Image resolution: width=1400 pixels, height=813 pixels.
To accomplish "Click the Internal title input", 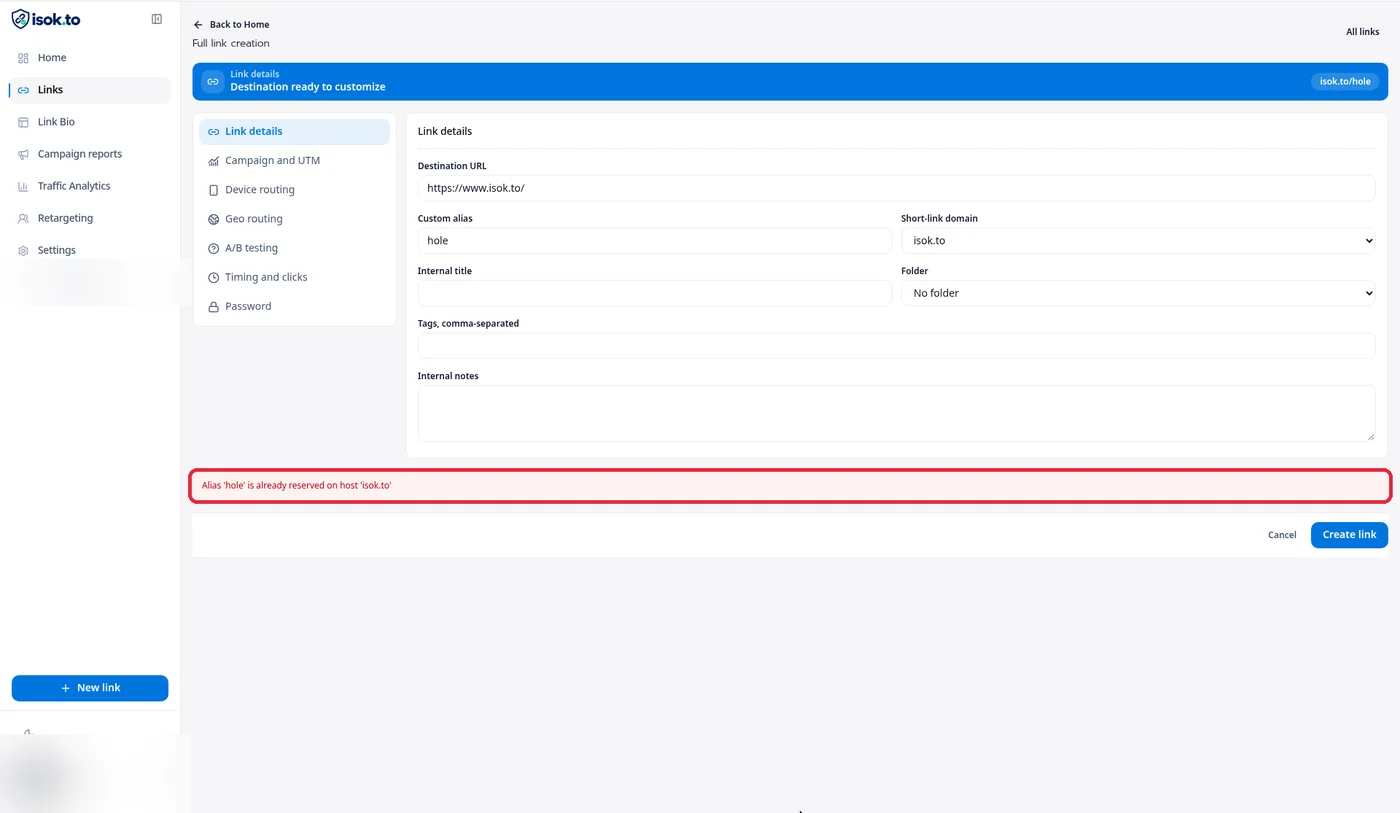I will (654, 293).
